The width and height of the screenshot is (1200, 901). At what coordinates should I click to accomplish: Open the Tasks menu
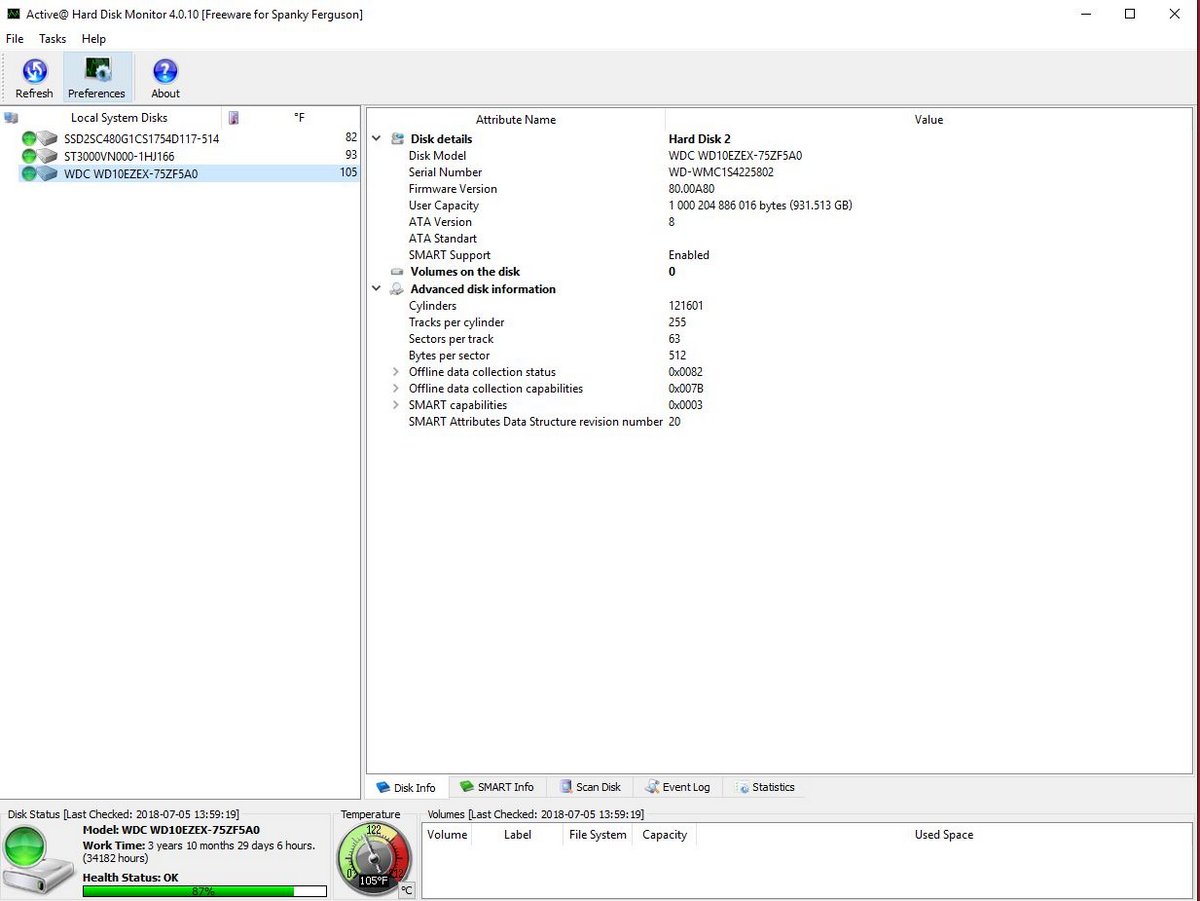52,39
